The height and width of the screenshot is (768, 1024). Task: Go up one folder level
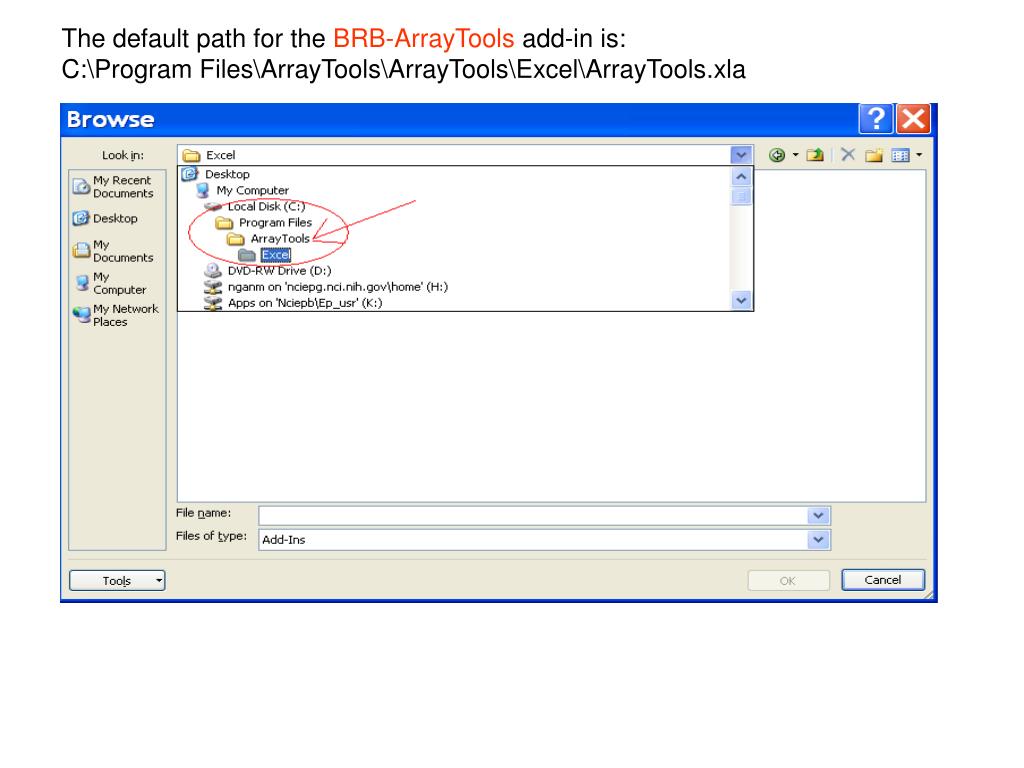pyautogui.click(x=815, y=155)
